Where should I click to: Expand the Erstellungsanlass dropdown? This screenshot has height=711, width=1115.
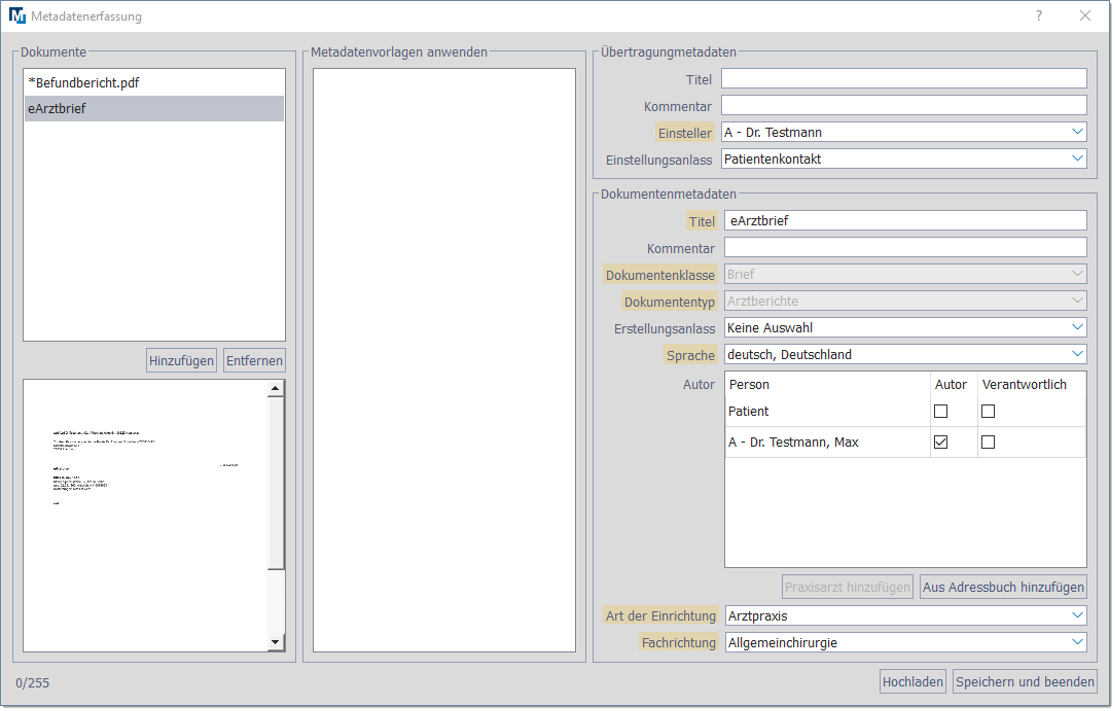tap(905, 328)
